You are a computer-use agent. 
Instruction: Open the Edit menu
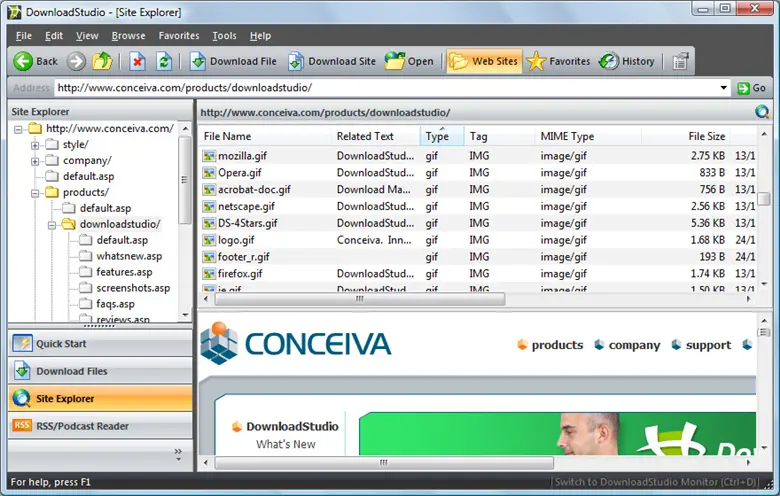pos(54,36)
